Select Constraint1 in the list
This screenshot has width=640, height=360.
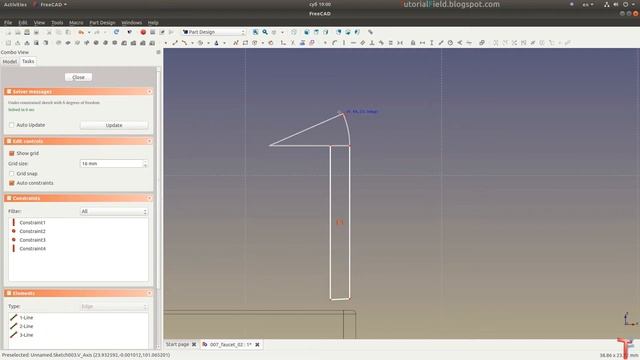pos(33,223)
